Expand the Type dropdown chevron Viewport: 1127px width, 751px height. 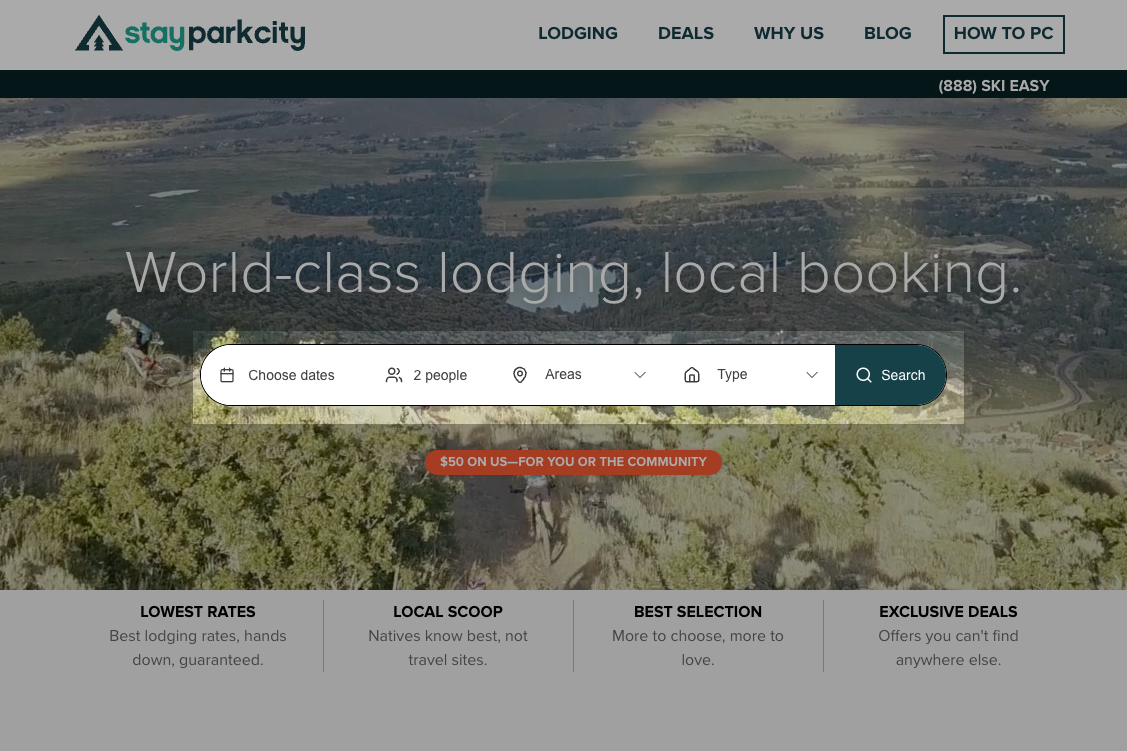click(x=812, y=375)
